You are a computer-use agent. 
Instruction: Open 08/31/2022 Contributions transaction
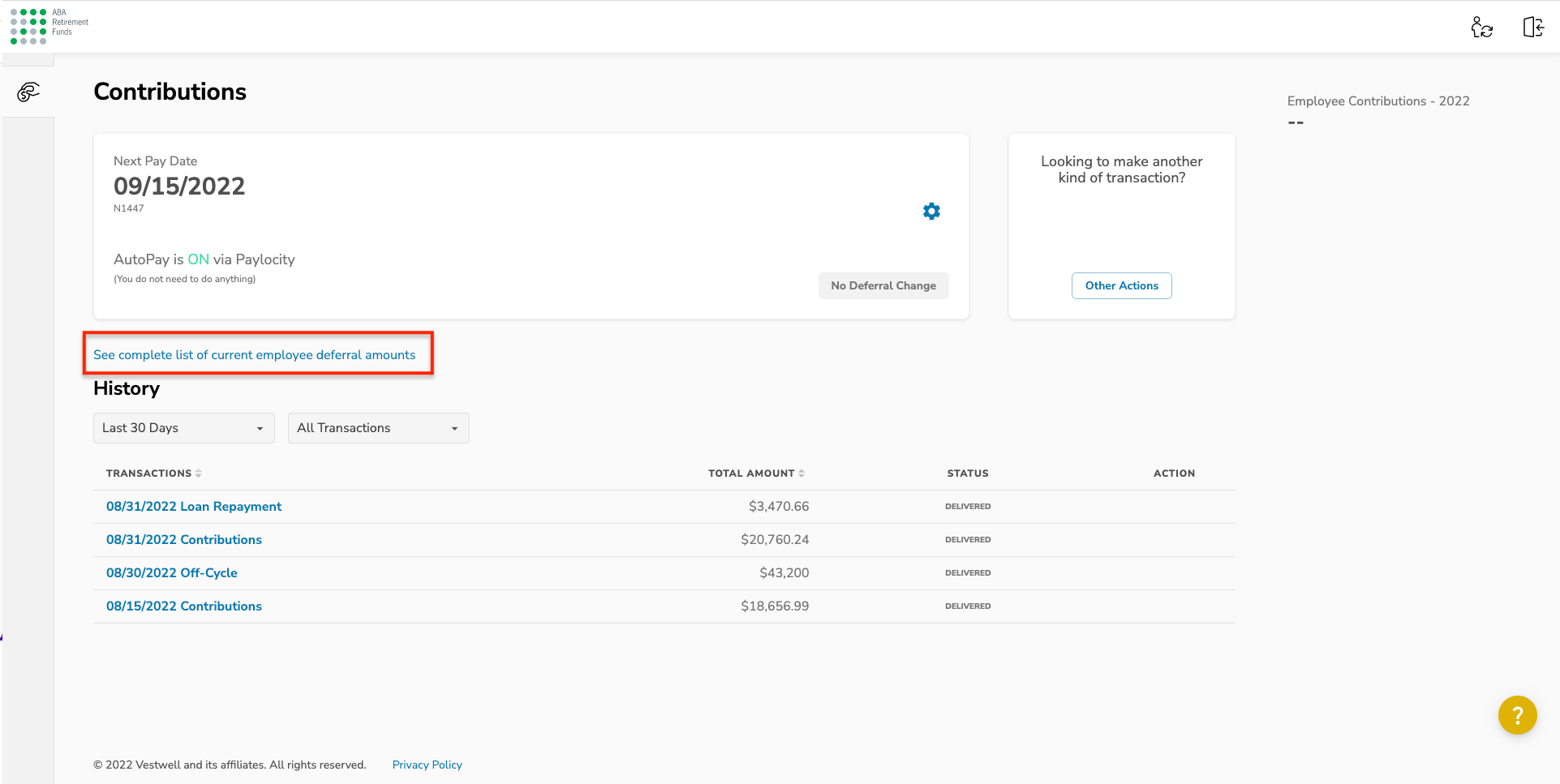(184, 540)
